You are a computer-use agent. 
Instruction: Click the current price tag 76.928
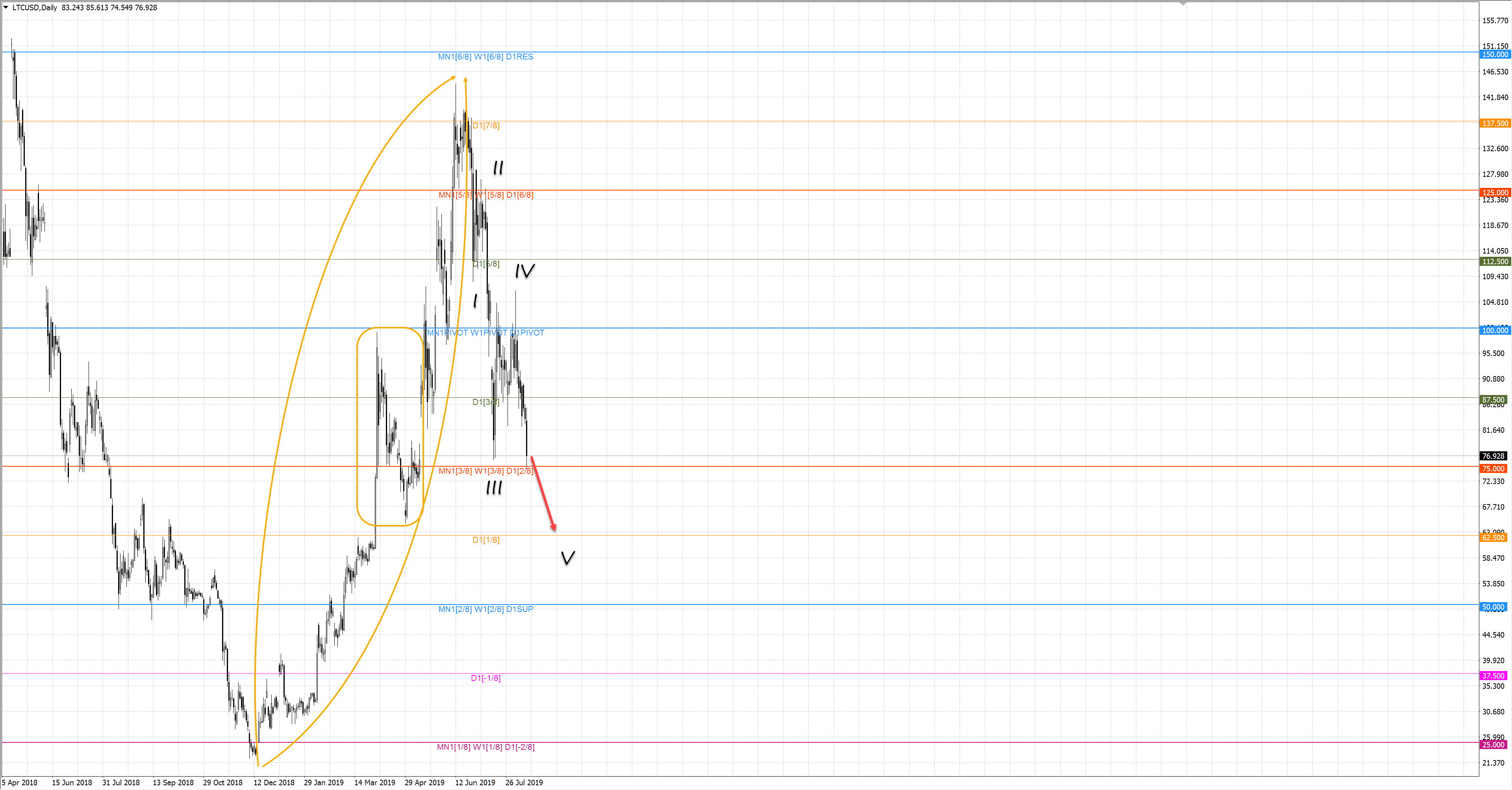coord(1493,456)
